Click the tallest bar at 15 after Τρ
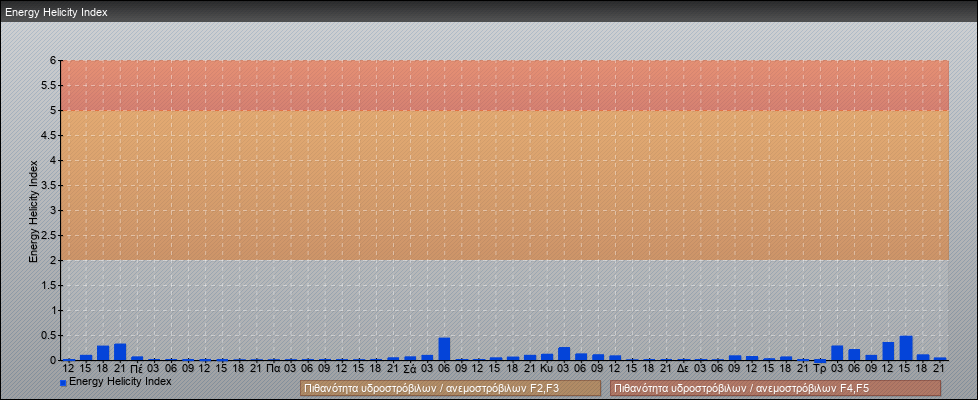The height and width of the screenshot is (400, 978). (906, 348)
